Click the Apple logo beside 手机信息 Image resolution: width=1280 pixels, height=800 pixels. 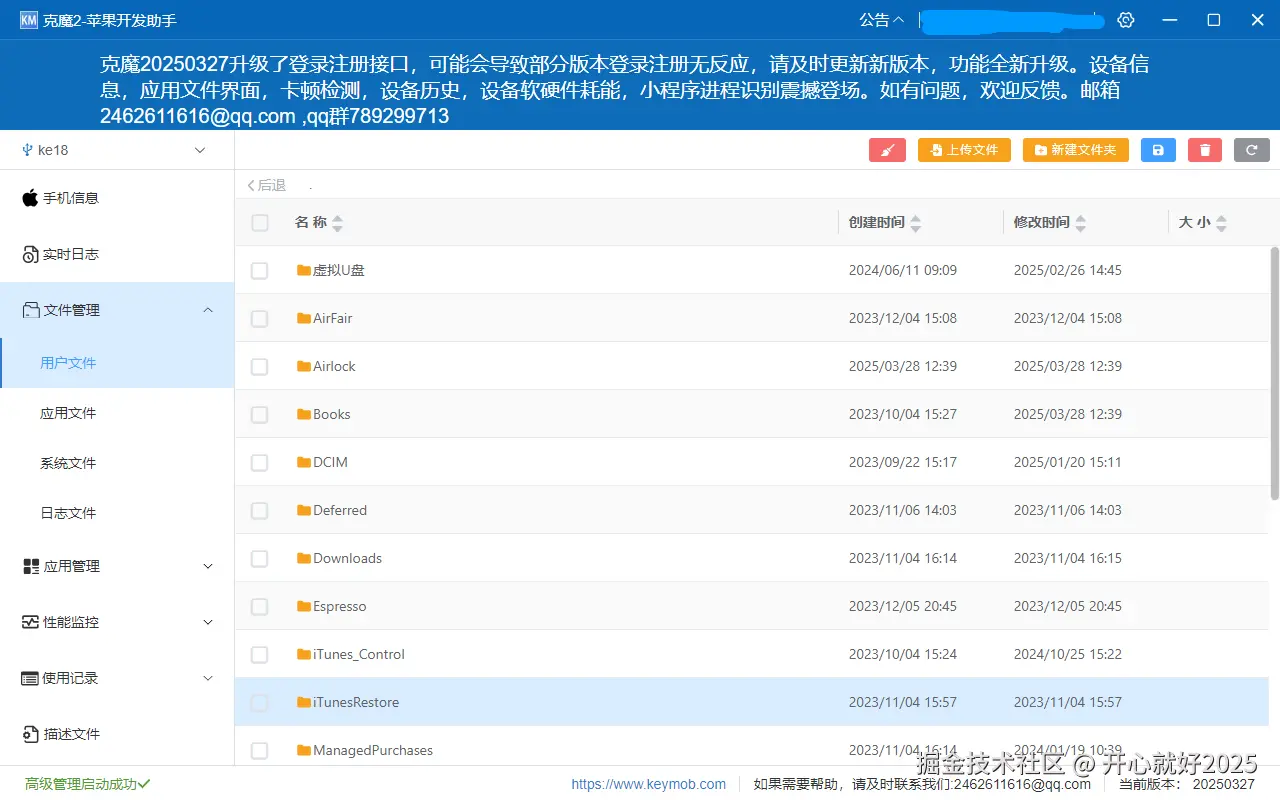(x=30, y=198)
